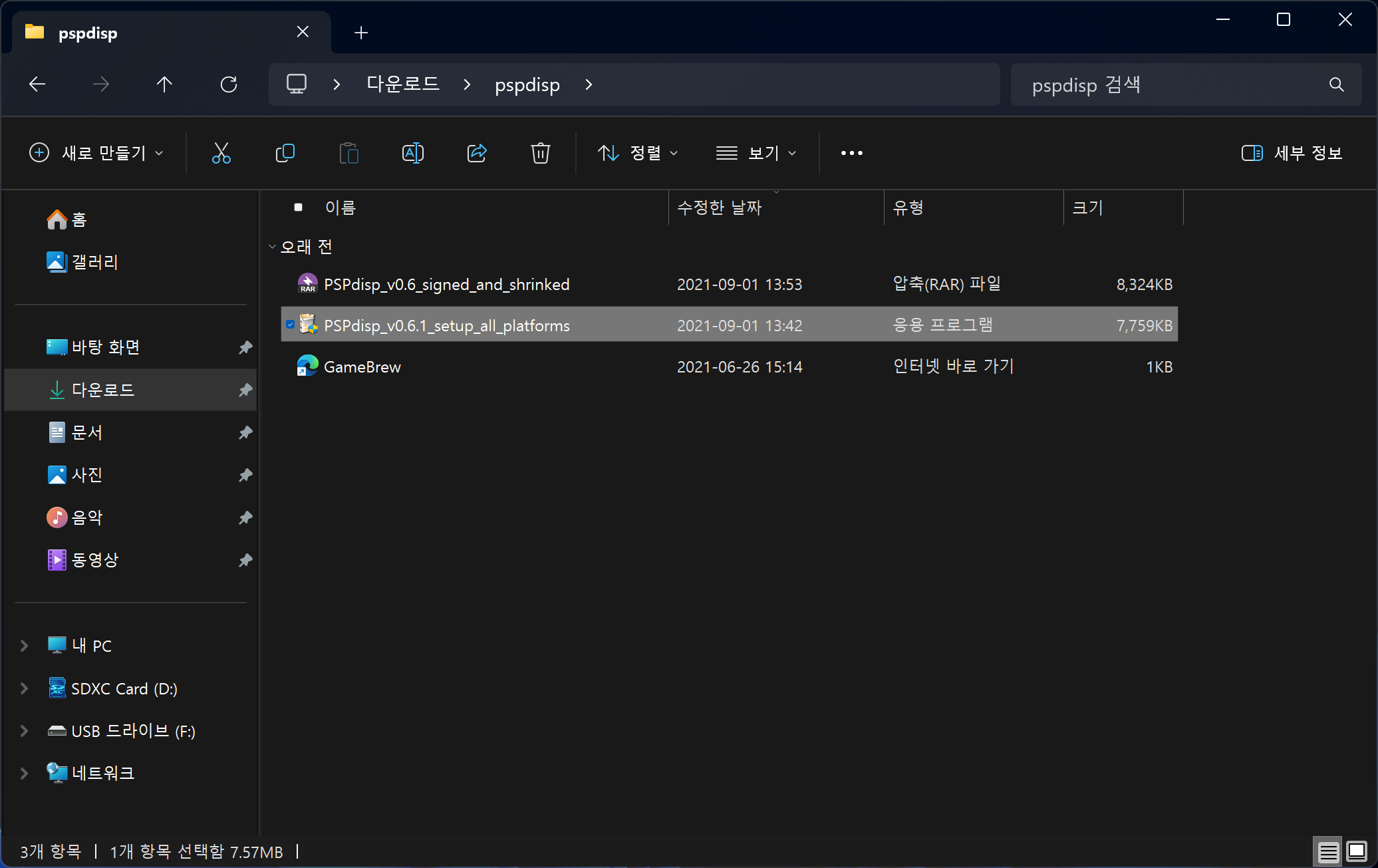Open the three-dot more options menu

click(851, 153)
